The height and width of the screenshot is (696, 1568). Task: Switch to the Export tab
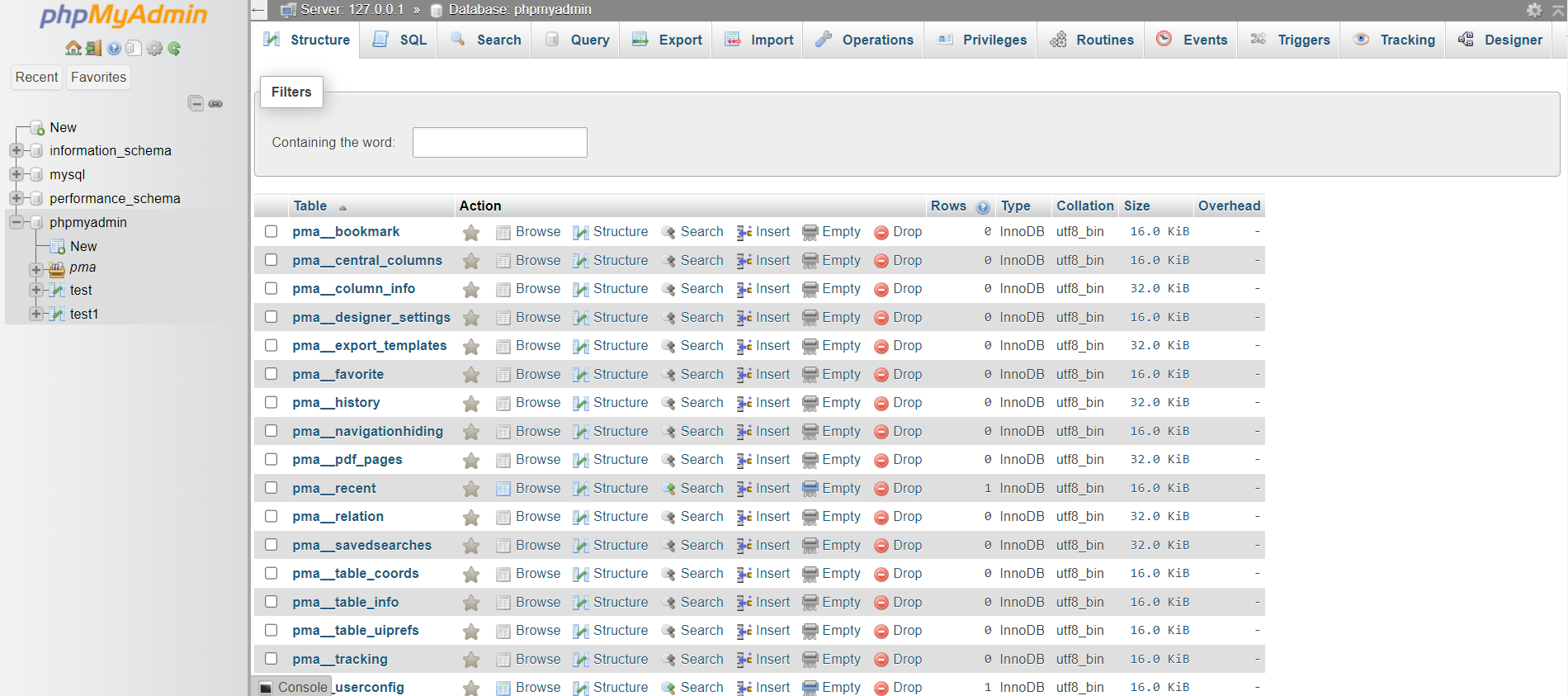667,40
